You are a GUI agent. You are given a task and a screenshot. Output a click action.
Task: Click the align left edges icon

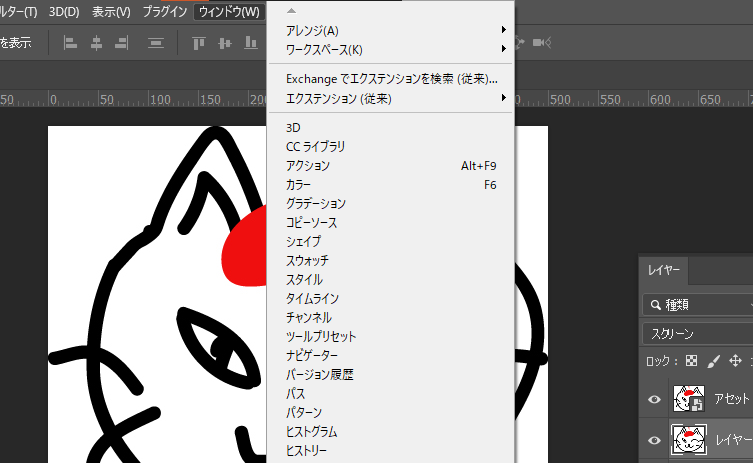(71, 43)
